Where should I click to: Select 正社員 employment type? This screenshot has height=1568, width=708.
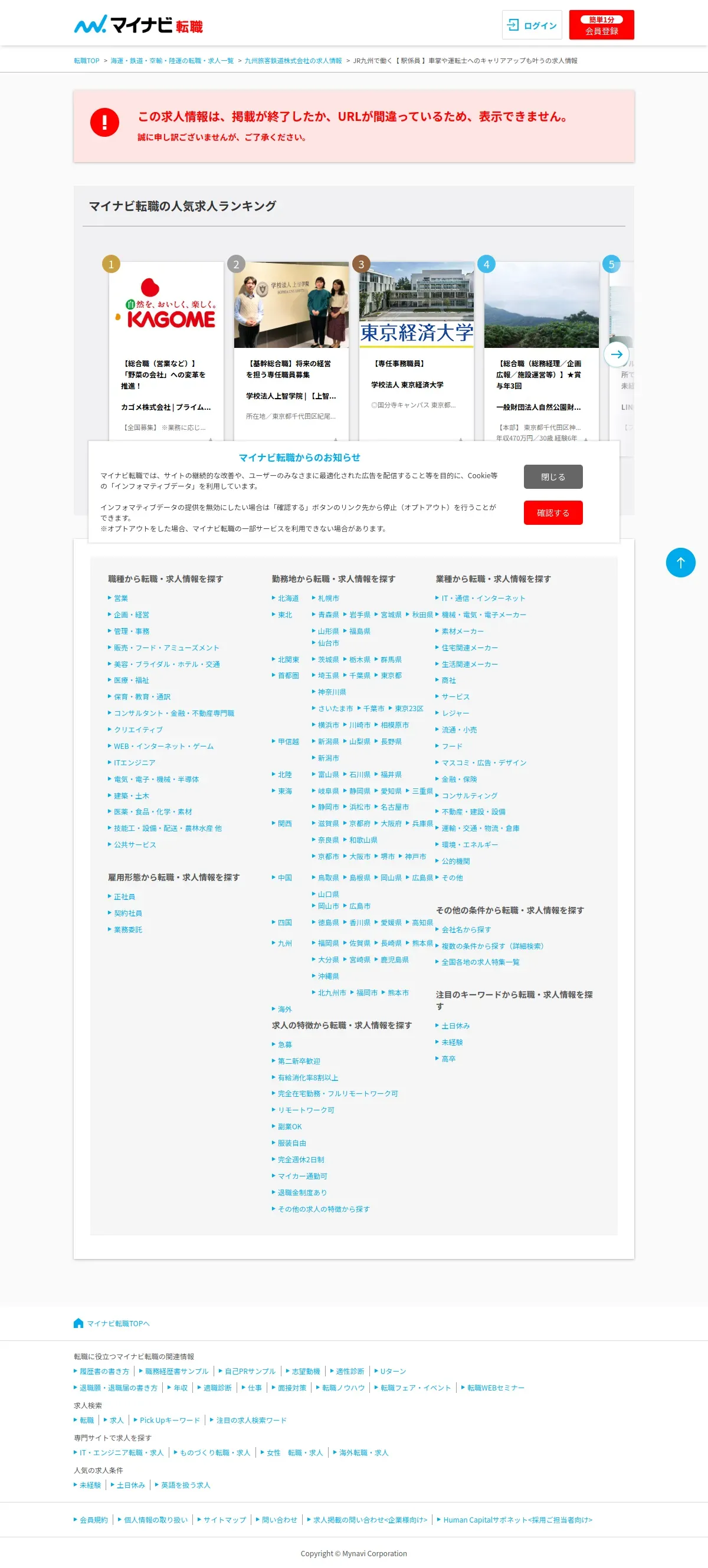[x=124, y=896]
